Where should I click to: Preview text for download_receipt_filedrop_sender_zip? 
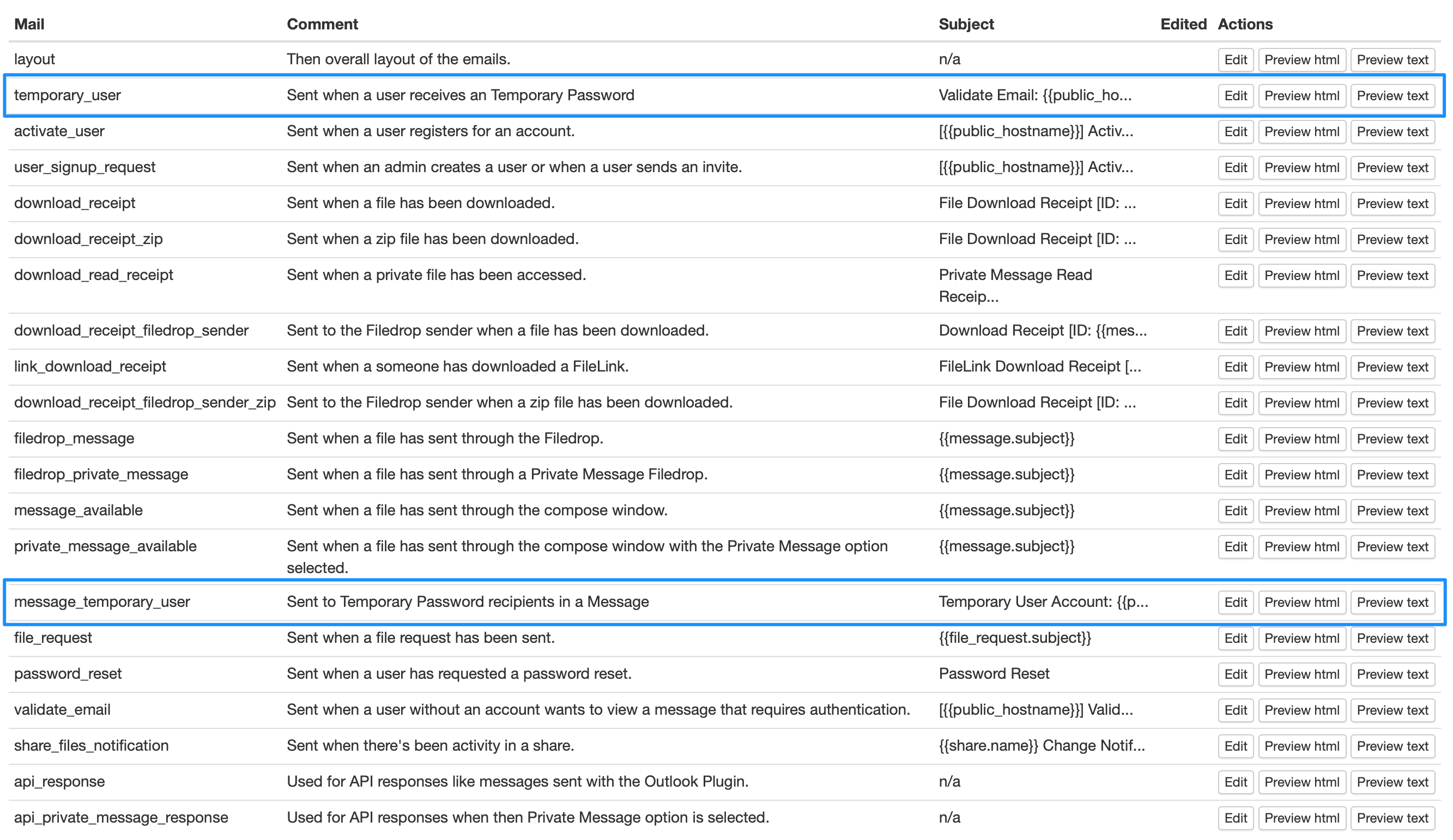[x=1393, y=403]
